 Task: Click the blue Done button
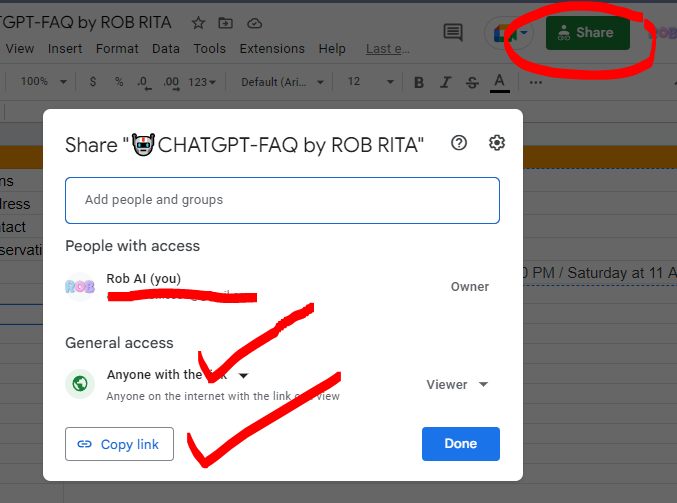coord(461,444)
